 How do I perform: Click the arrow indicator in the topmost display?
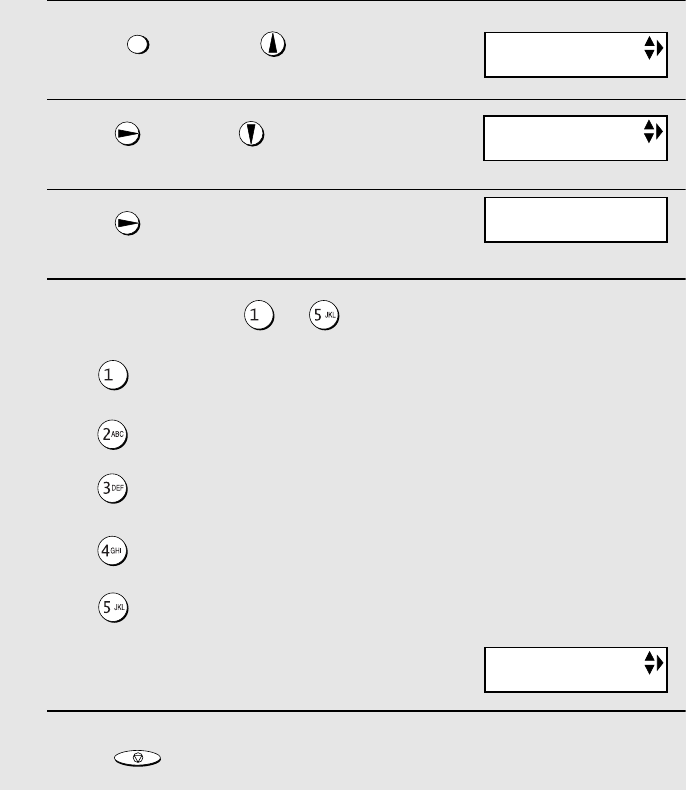tap(653, 48)
